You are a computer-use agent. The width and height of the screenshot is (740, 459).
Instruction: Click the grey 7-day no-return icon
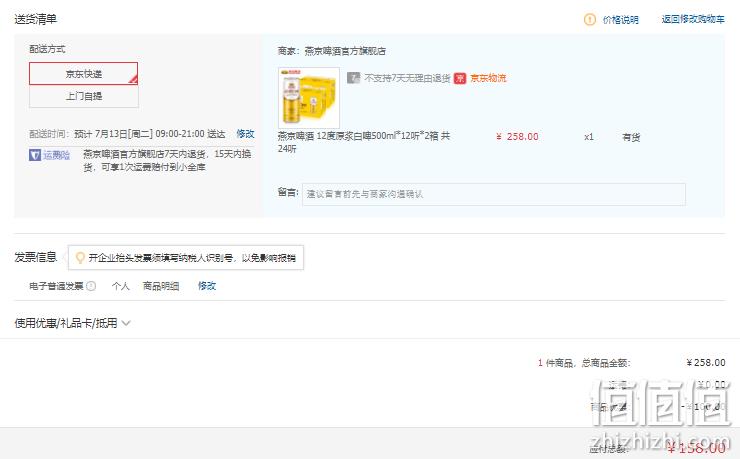(353, 78)
